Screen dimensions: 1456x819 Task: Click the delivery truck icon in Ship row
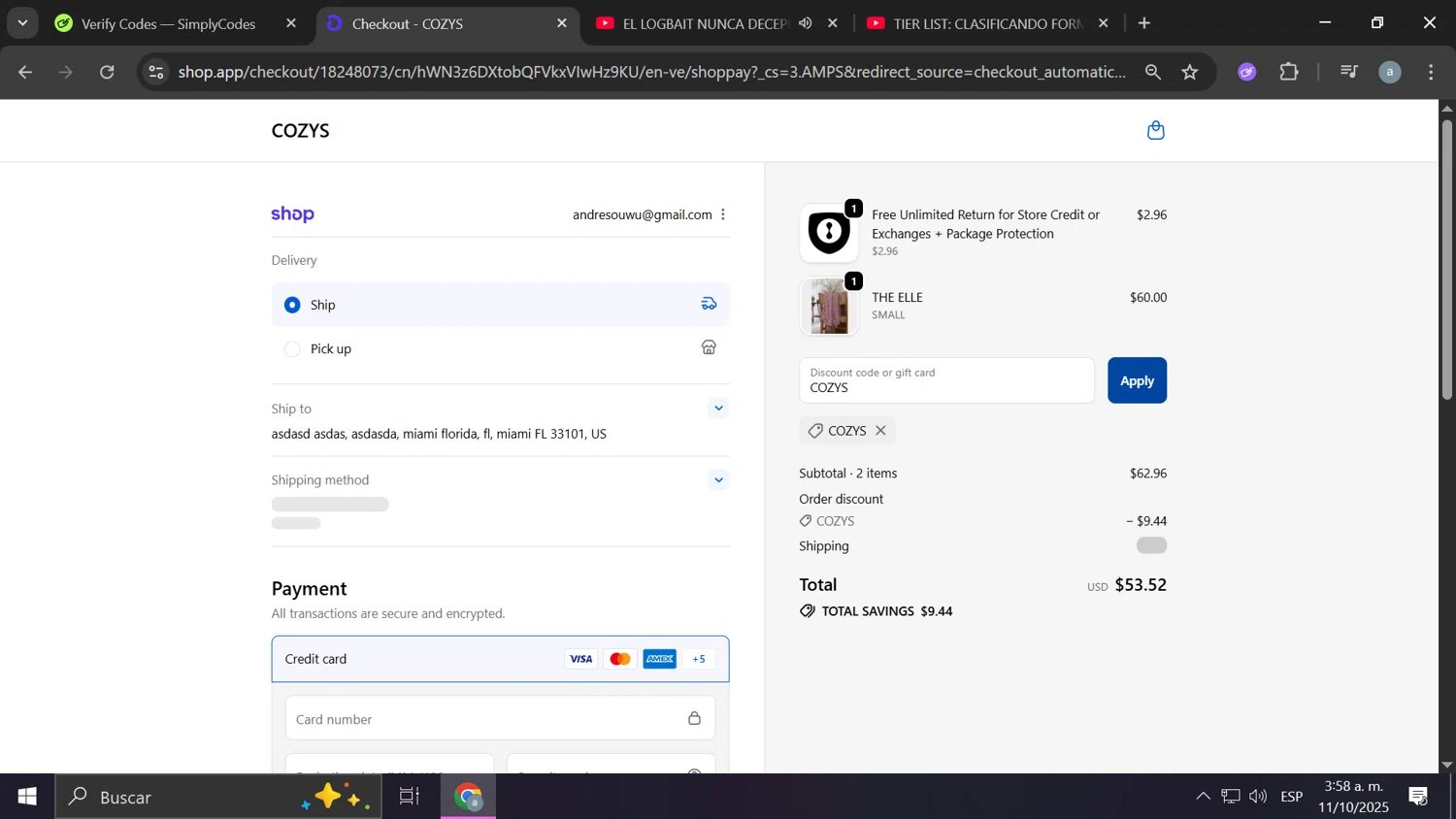point(709,304)
